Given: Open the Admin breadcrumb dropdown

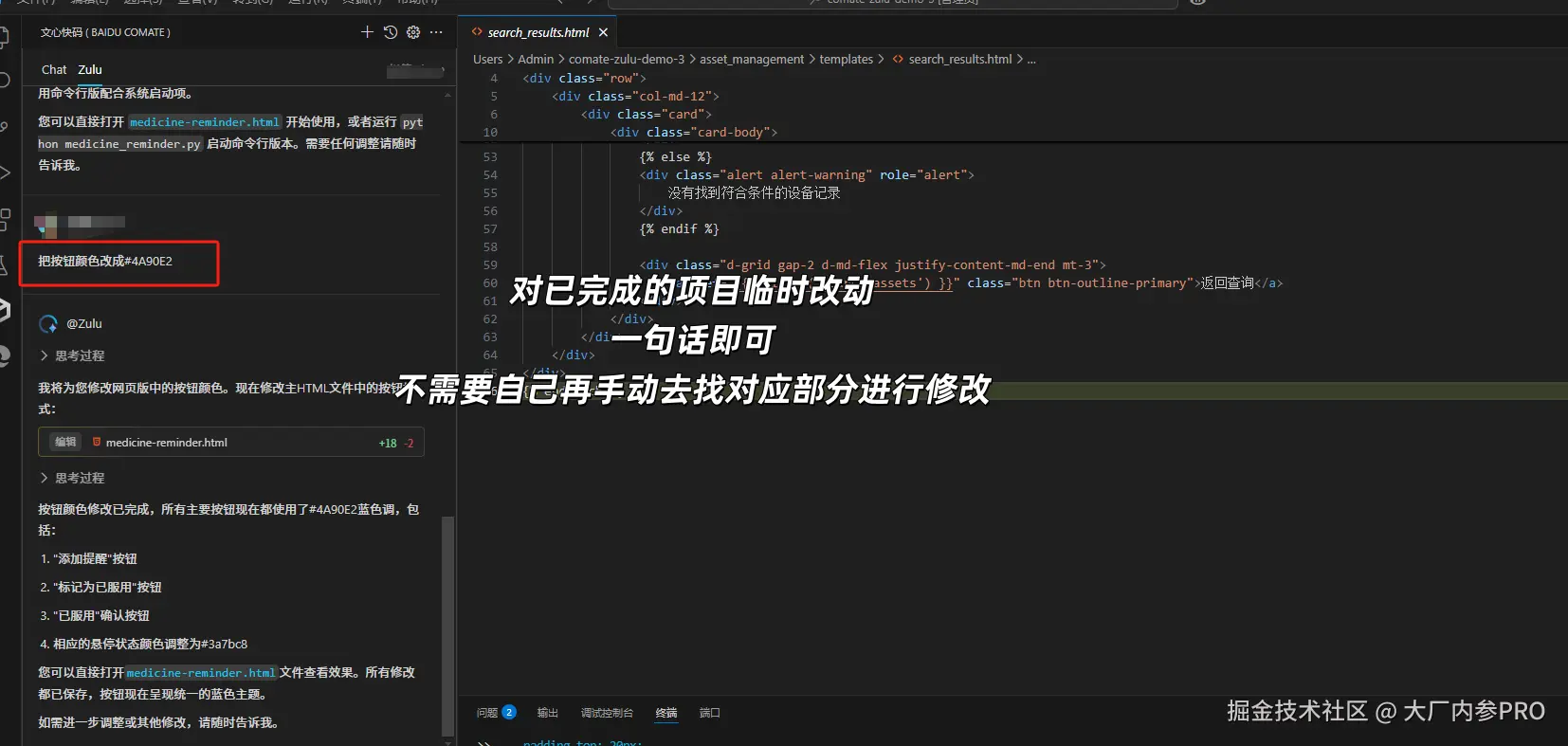Looking at the screenshot, I should [536, 59].
